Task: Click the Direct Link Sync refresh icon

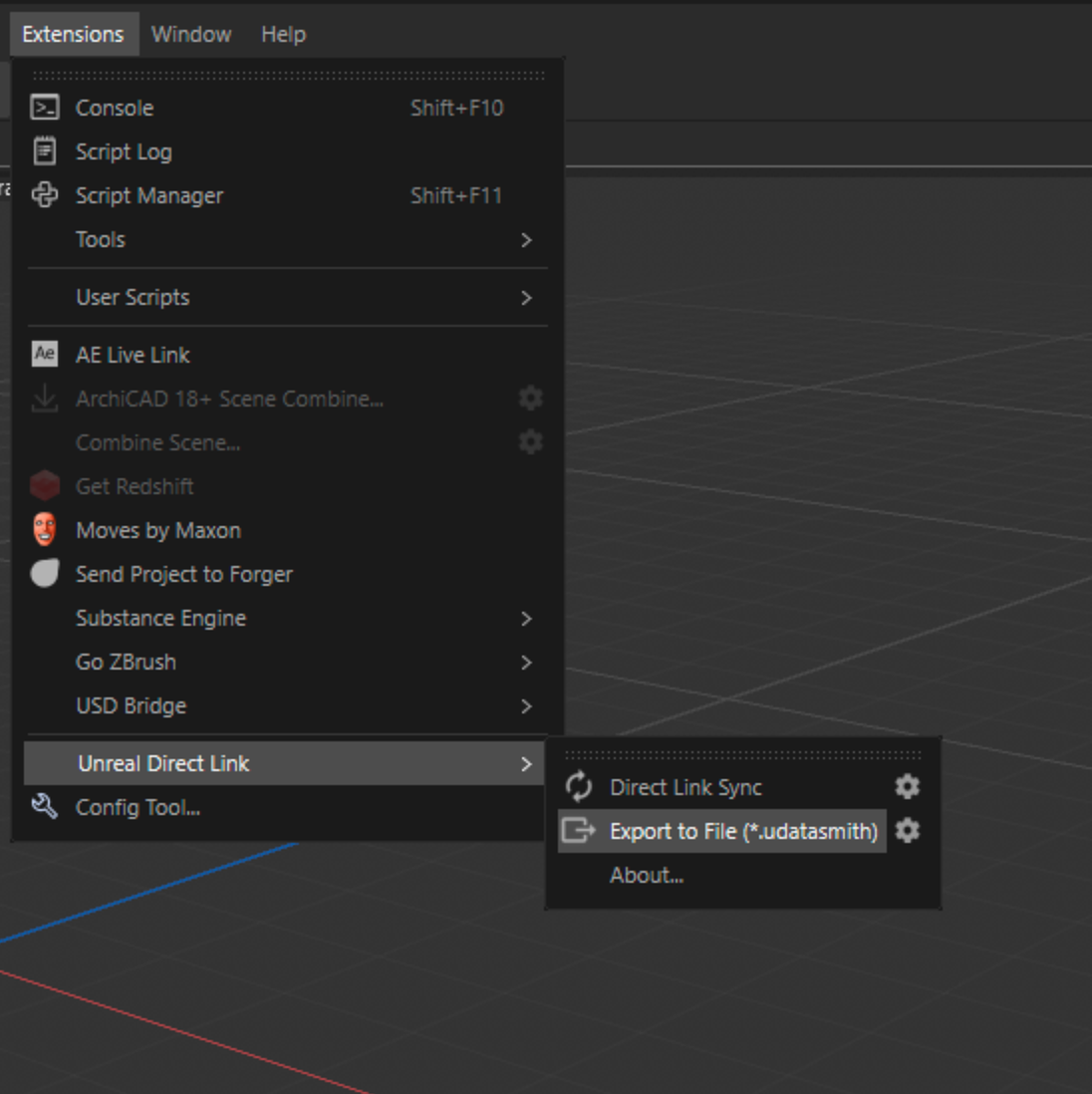Action: 579,786
